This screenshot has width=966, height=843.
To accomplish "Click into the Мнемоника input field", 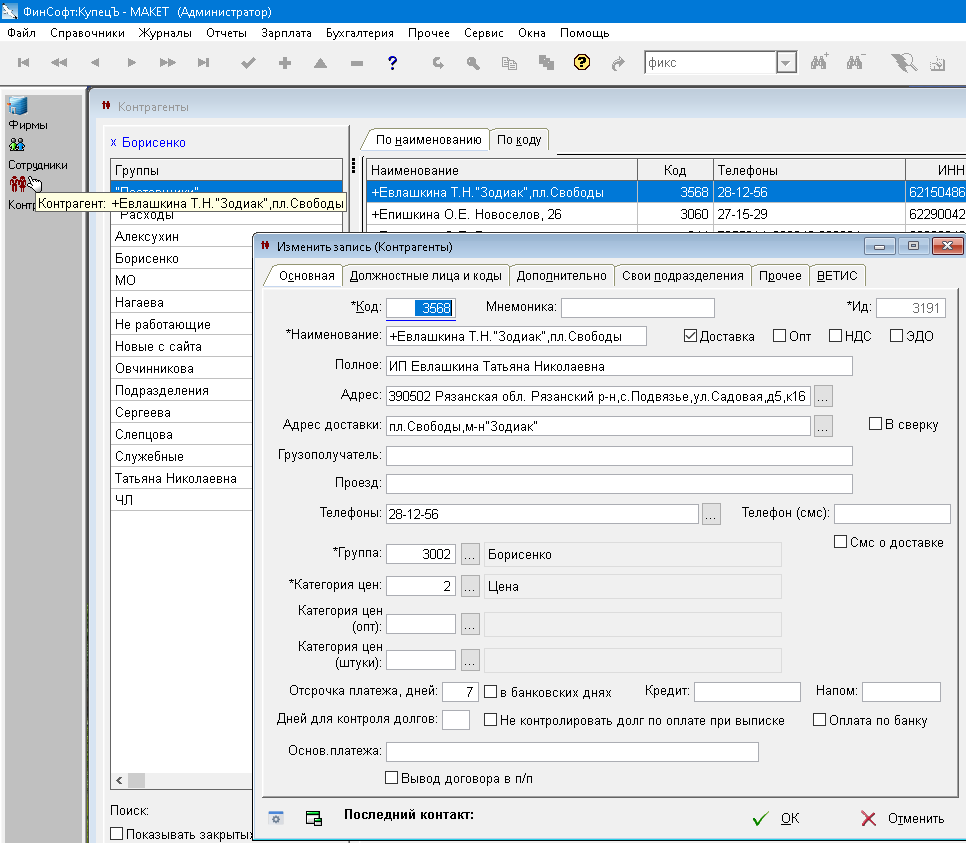I will click(x=638, y=308).
